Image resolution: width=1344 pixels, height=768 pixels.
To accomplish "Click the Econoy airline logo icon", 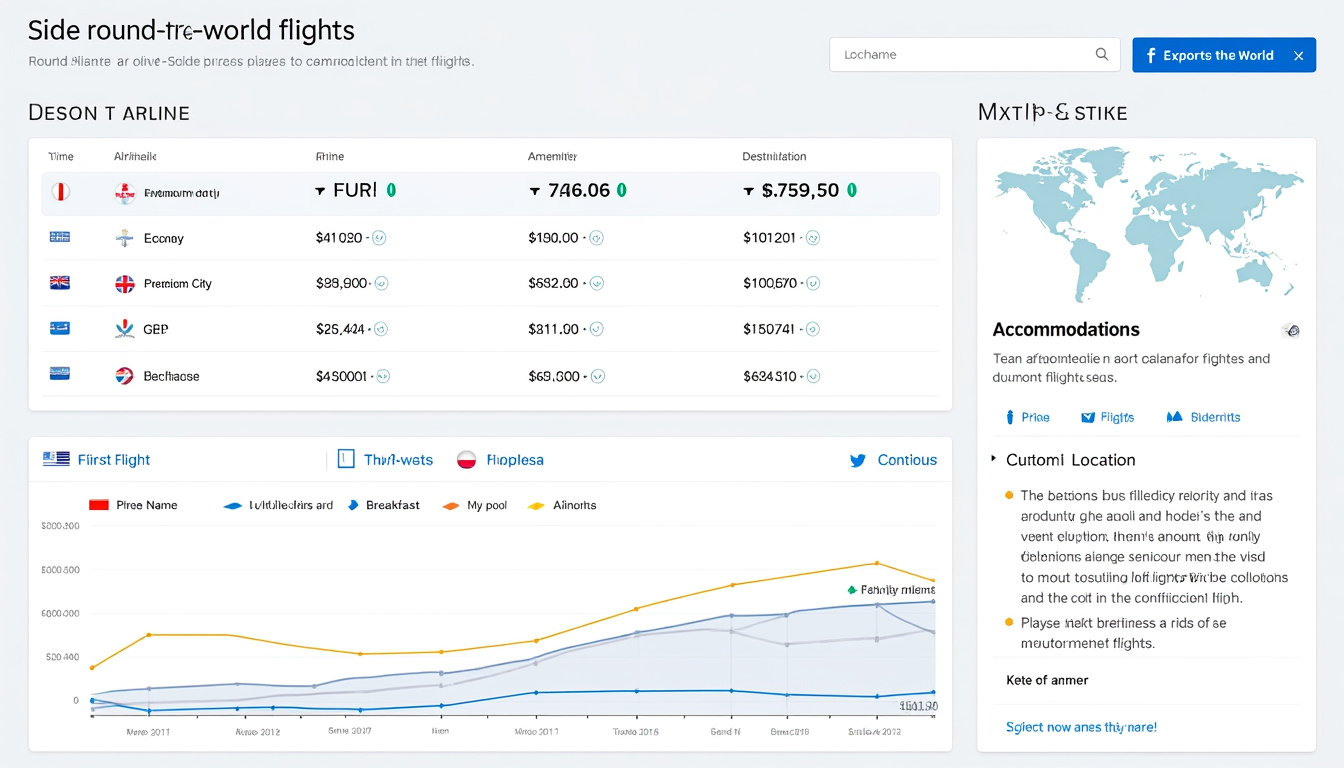I will click(125, 238).
